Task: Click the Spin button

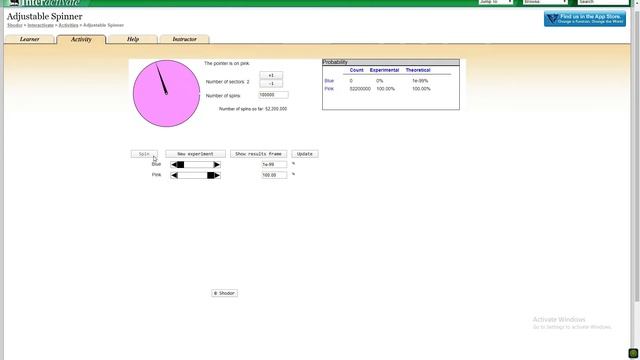Action: (x=144, y=154)
